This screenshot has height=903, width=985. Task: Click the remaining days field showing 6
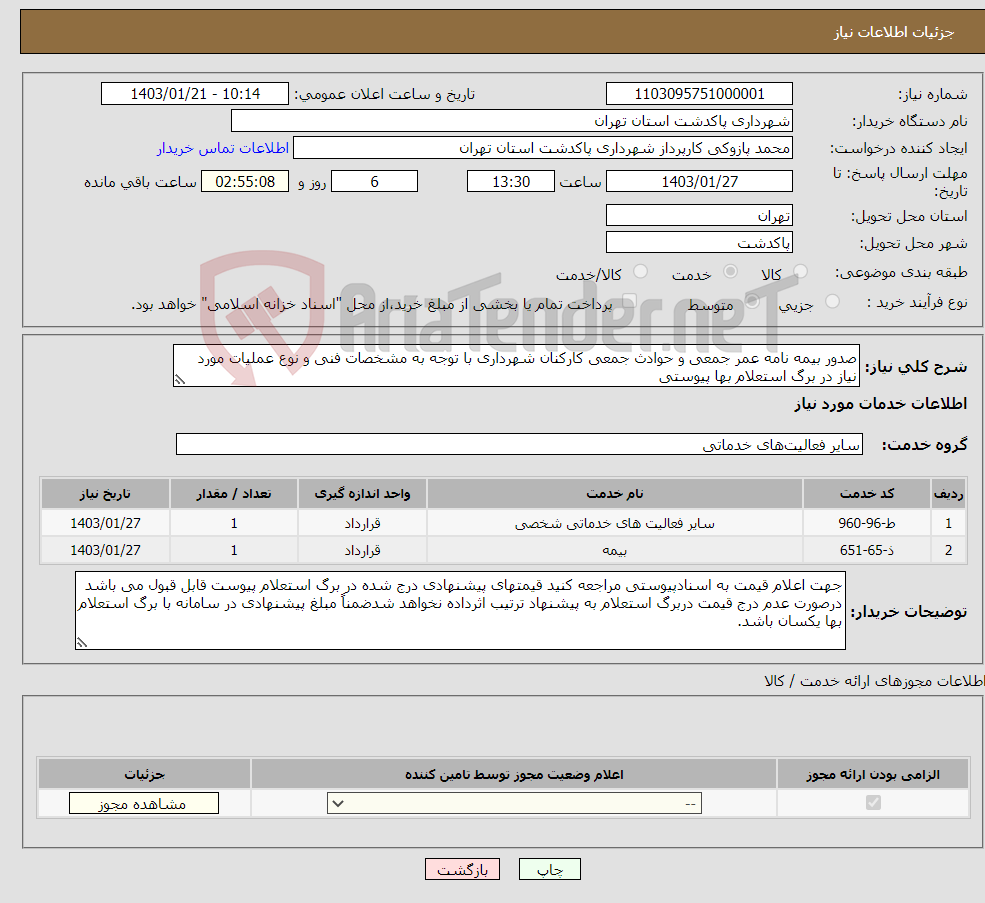coord(374,182)
